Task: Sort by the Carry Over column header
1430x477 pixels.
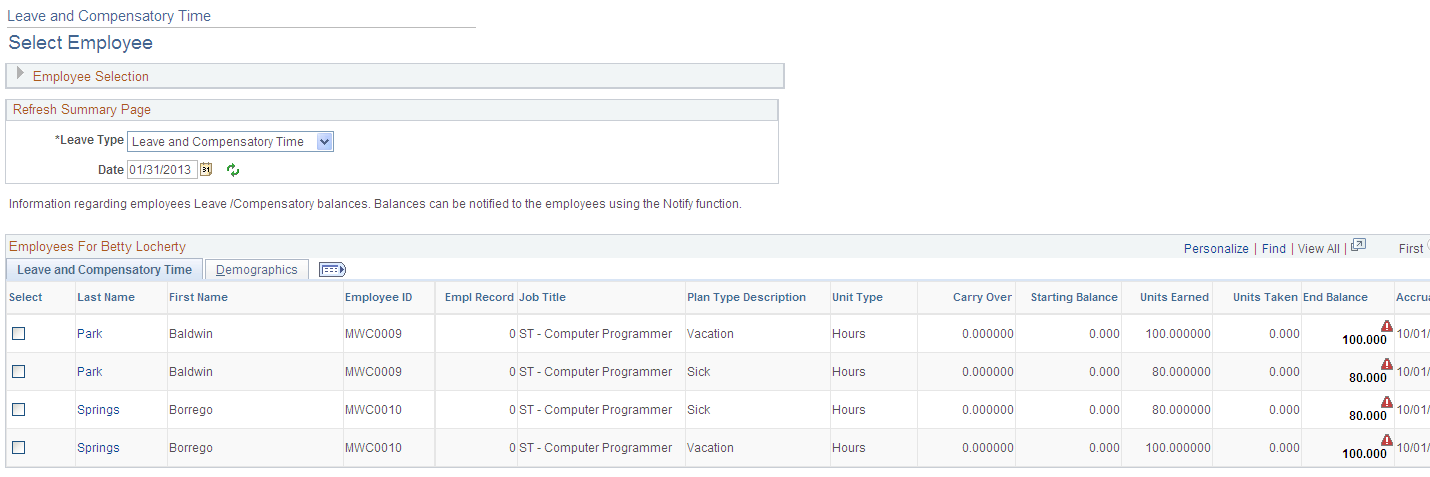Action: pyautogui.click(x=983, y=297)
